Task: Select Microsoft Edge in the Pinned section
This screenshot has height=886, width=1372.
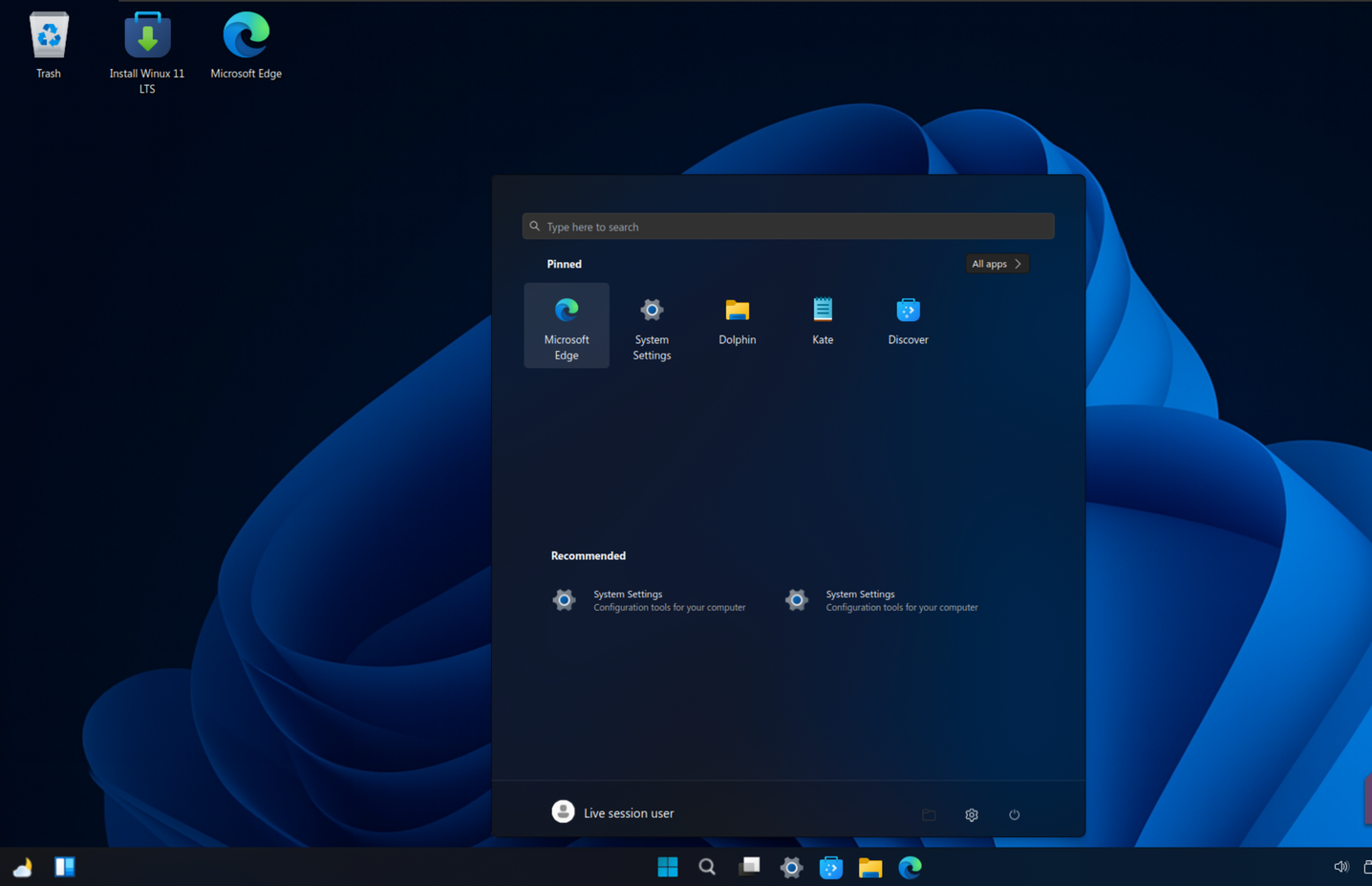Action: pos(566,325)
